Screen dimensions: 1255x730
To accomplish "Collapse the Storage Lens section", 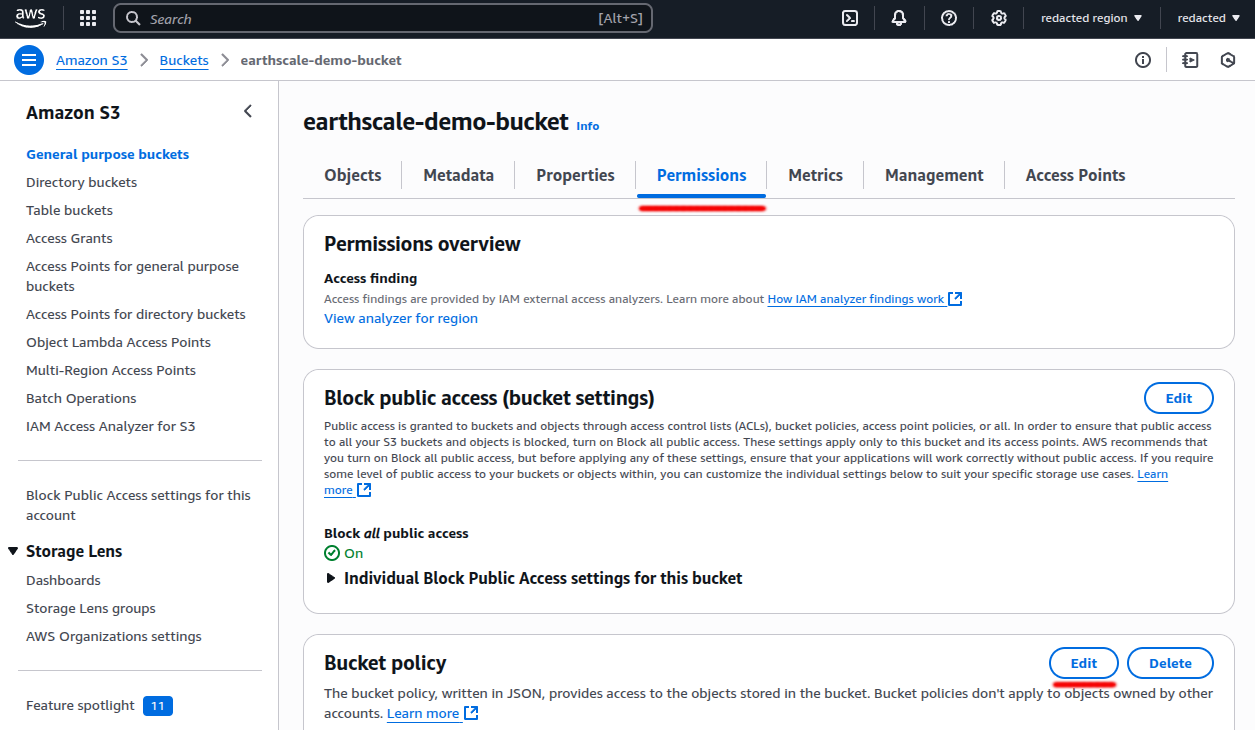I will [x=13, y=551].
